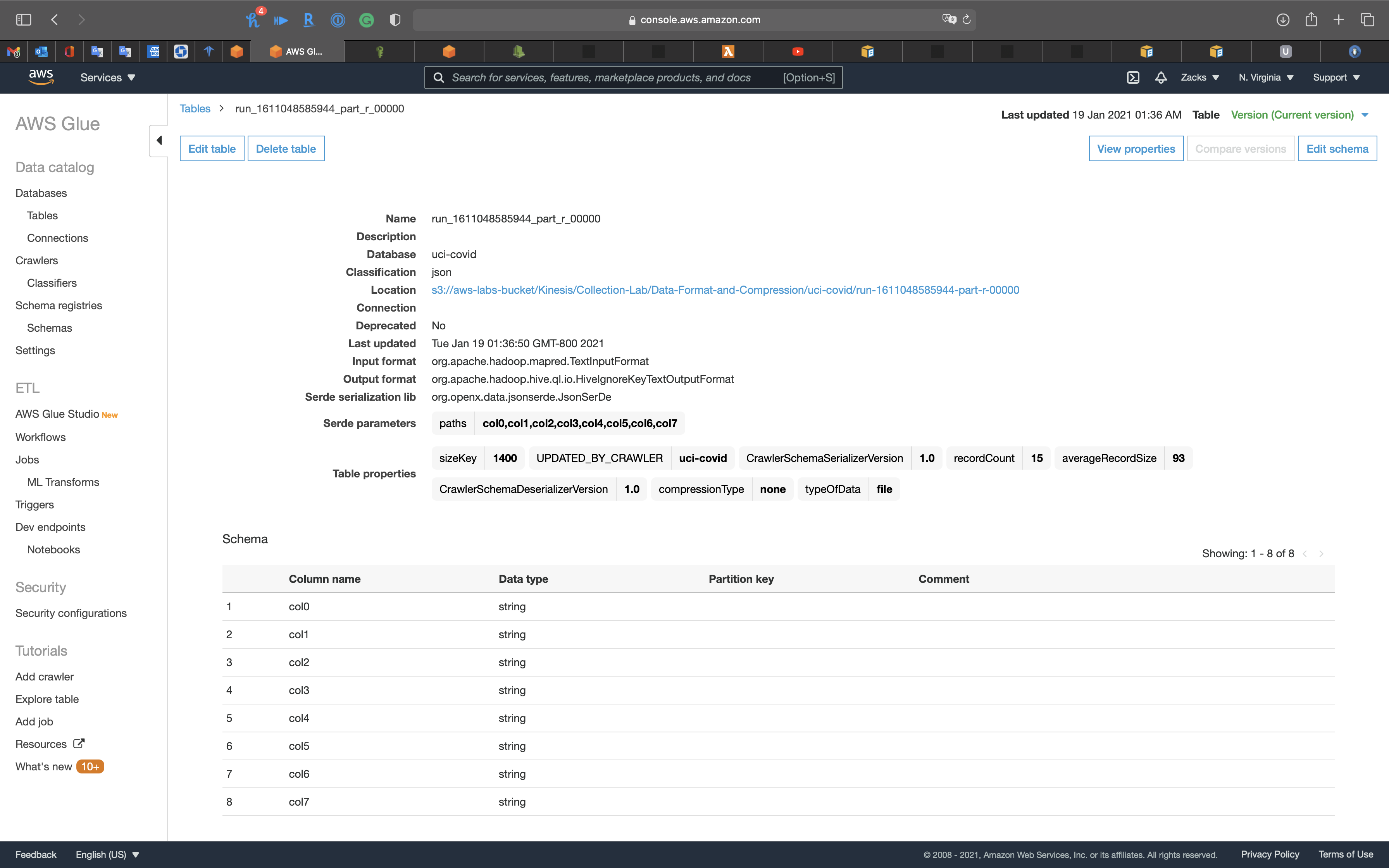Click the notifications bell icon

(1161, 77)
